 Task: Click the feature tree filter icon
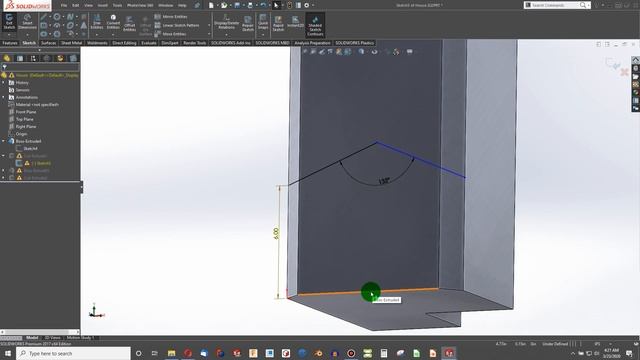(4, 67)
